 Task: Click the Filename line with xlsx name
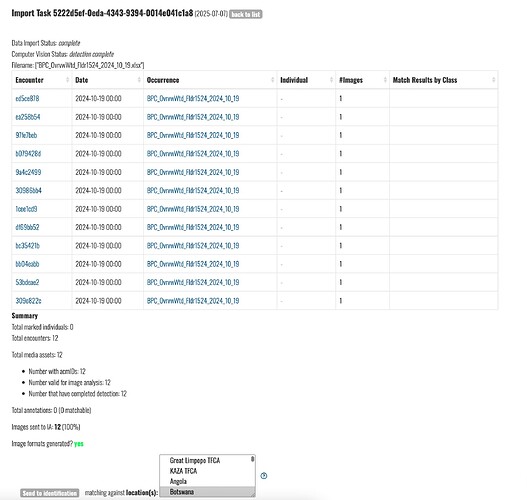[78, 65]
